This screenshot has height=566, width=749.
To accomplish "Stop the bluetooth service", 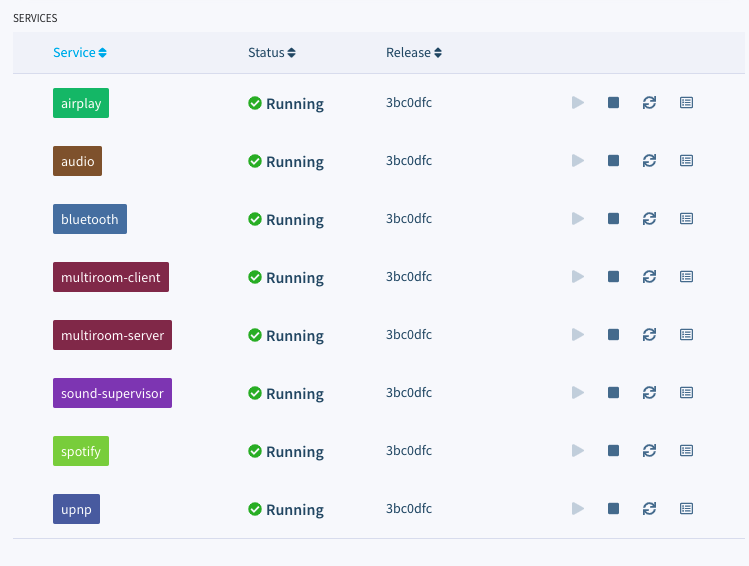I will click(613, 219).
